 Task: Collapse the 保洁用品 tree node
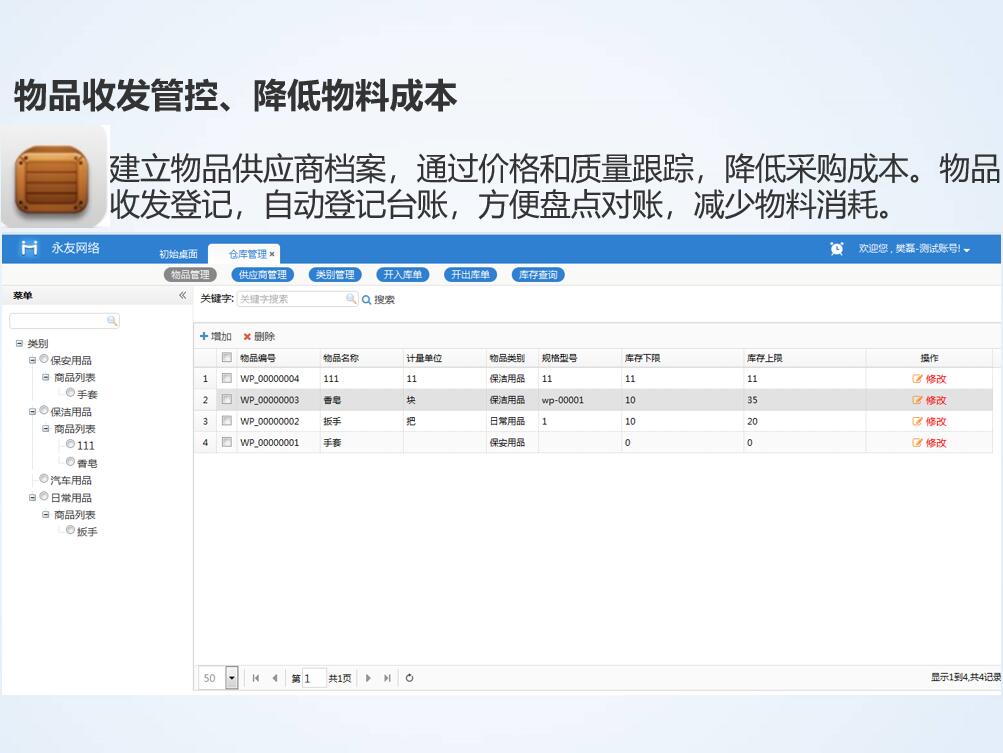33,411
